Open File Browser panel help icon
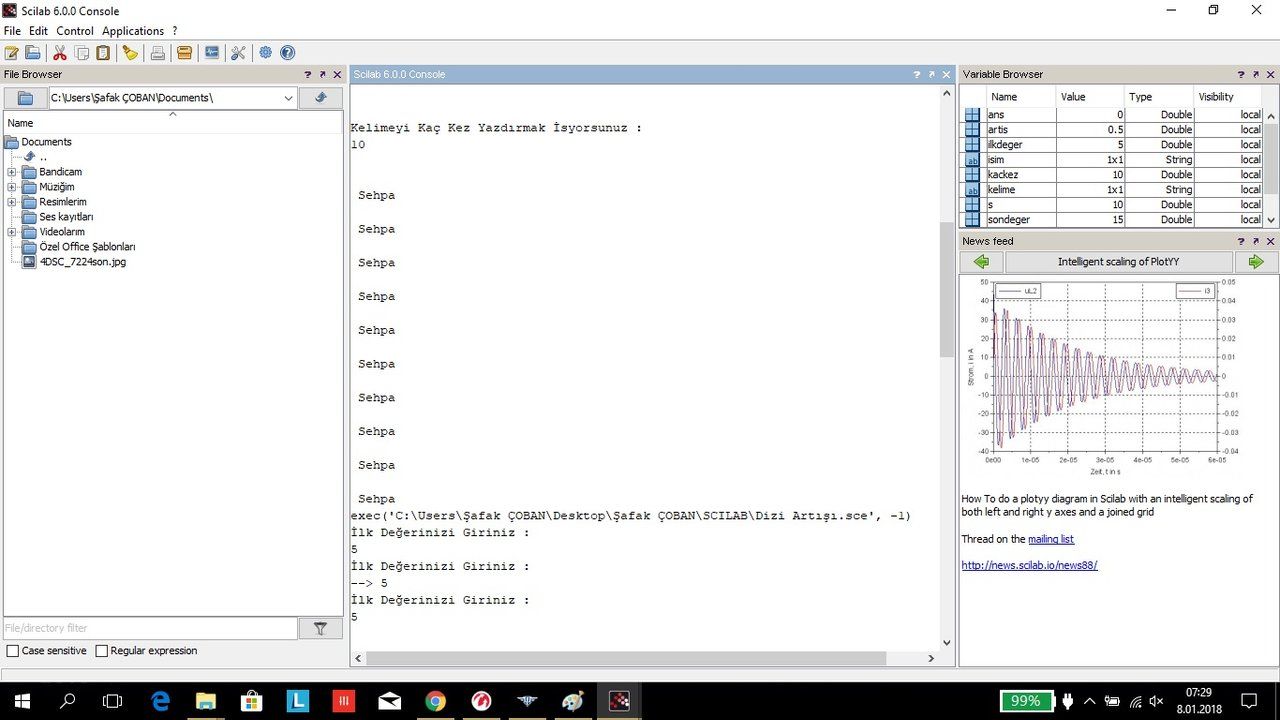 pyautogui.click(x=308, y=75)
